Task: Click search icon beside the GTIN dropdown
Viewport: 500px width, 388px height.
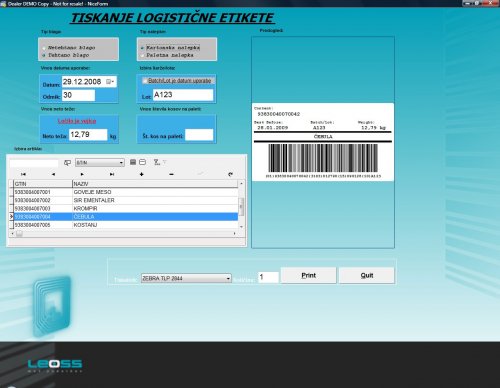Action: pos(67,163)
